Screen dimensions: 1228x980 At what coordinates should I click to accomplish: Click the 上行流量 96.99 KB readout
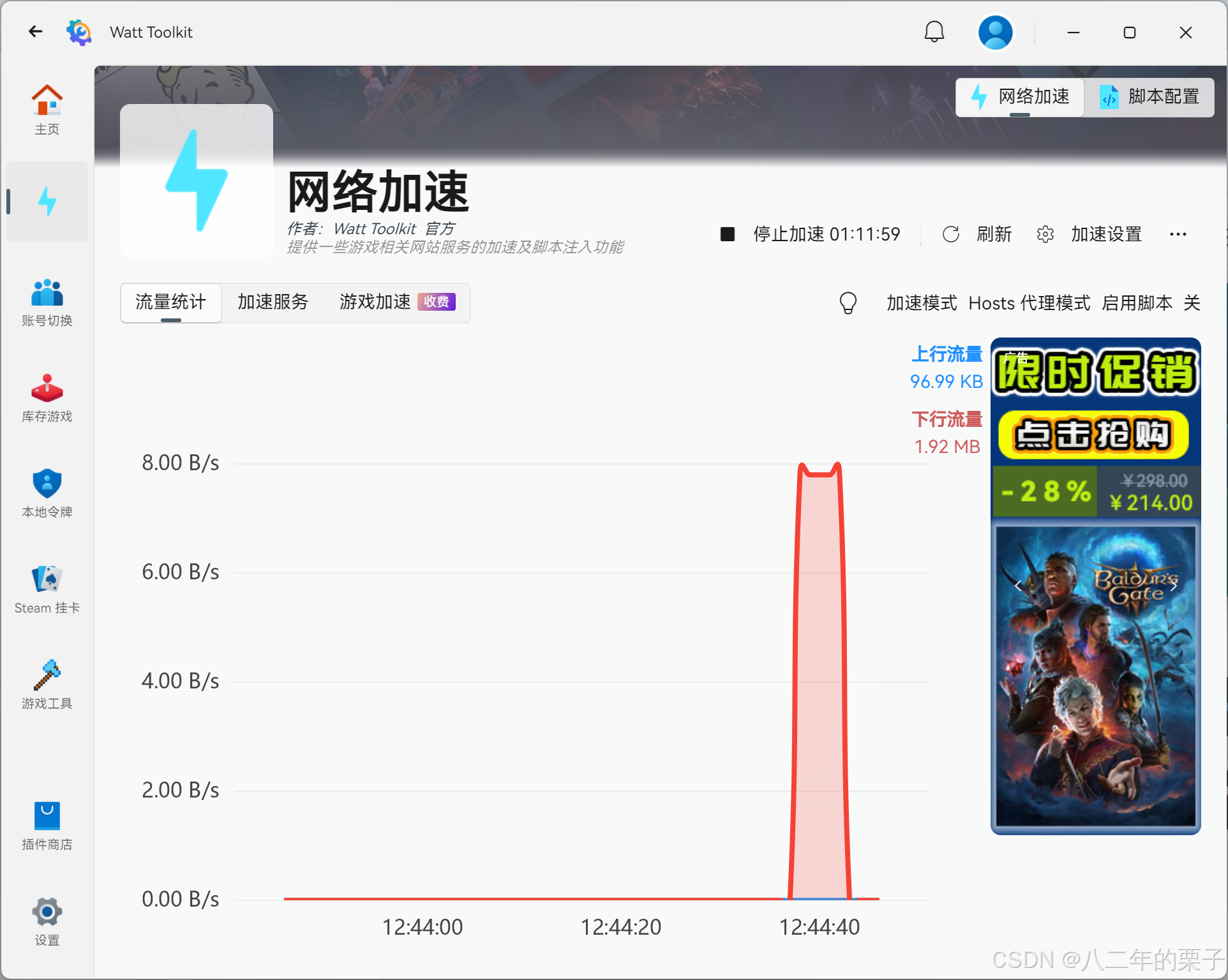946,367
